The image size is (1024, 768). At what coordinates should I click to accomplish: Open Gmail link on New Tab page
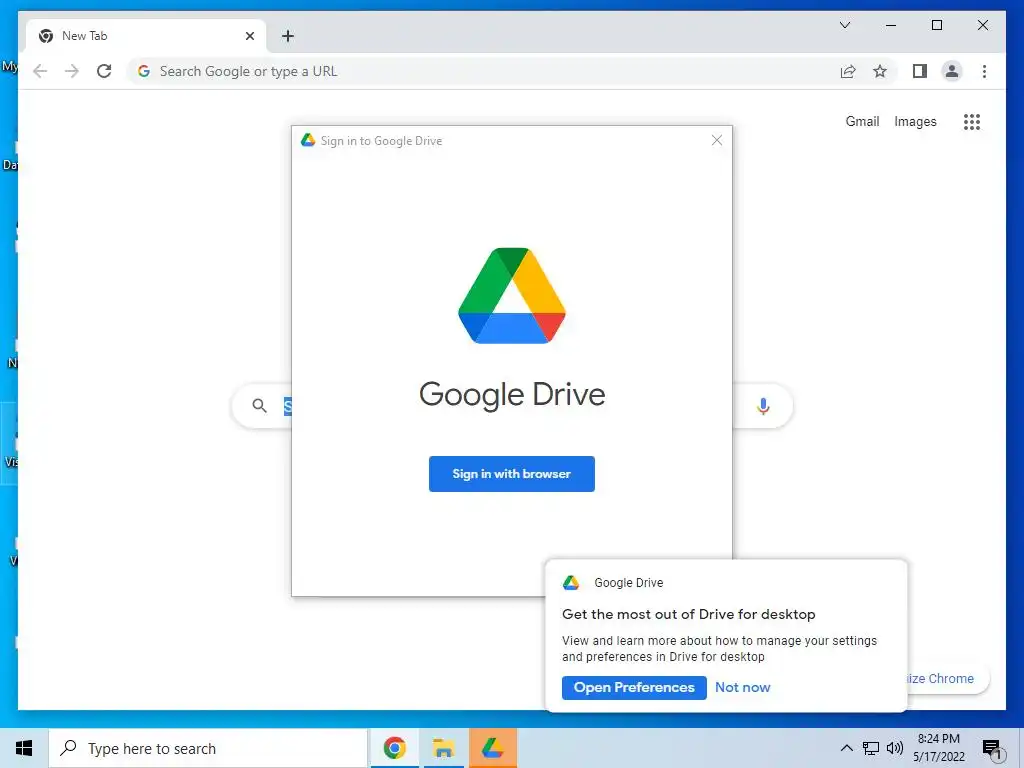(x=862, y=121)
